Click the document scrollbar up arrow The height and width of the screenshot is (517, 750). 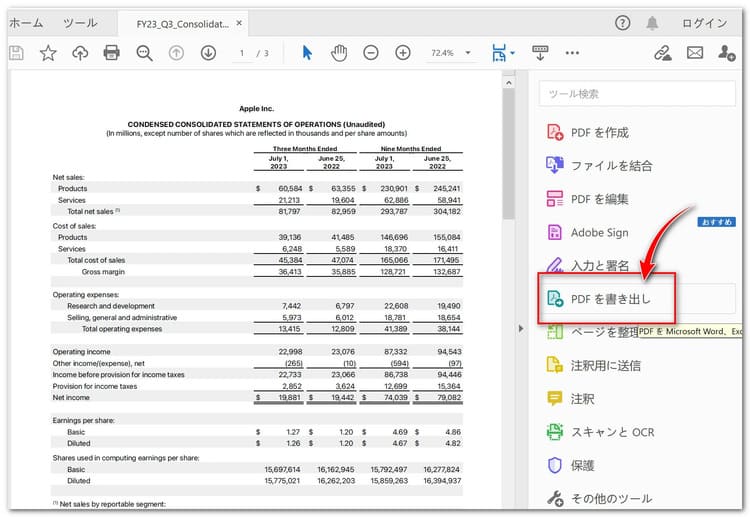pyautogui.click(x=509, y=83)
